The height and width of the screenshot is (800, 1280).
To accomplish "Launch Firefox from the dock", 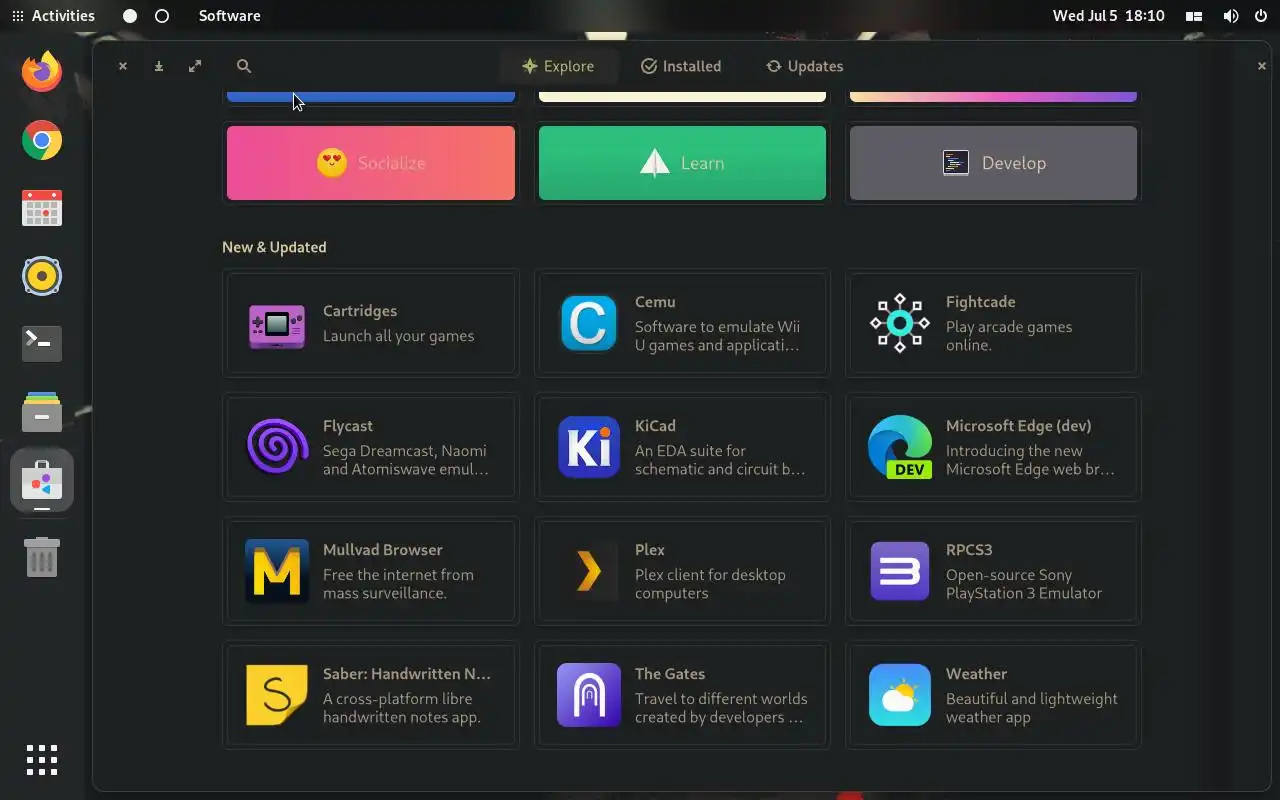I will click(42, 71).
